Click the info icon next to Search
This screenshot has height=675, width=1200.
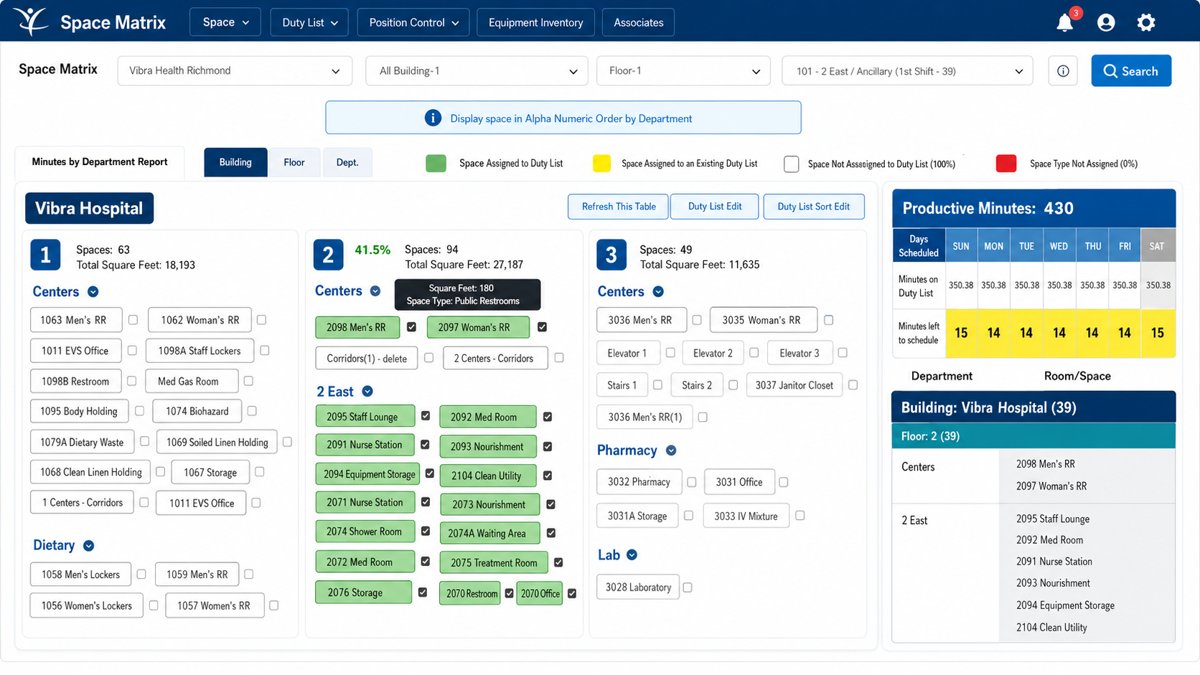pyautogui.click(x=1063, y=71)
